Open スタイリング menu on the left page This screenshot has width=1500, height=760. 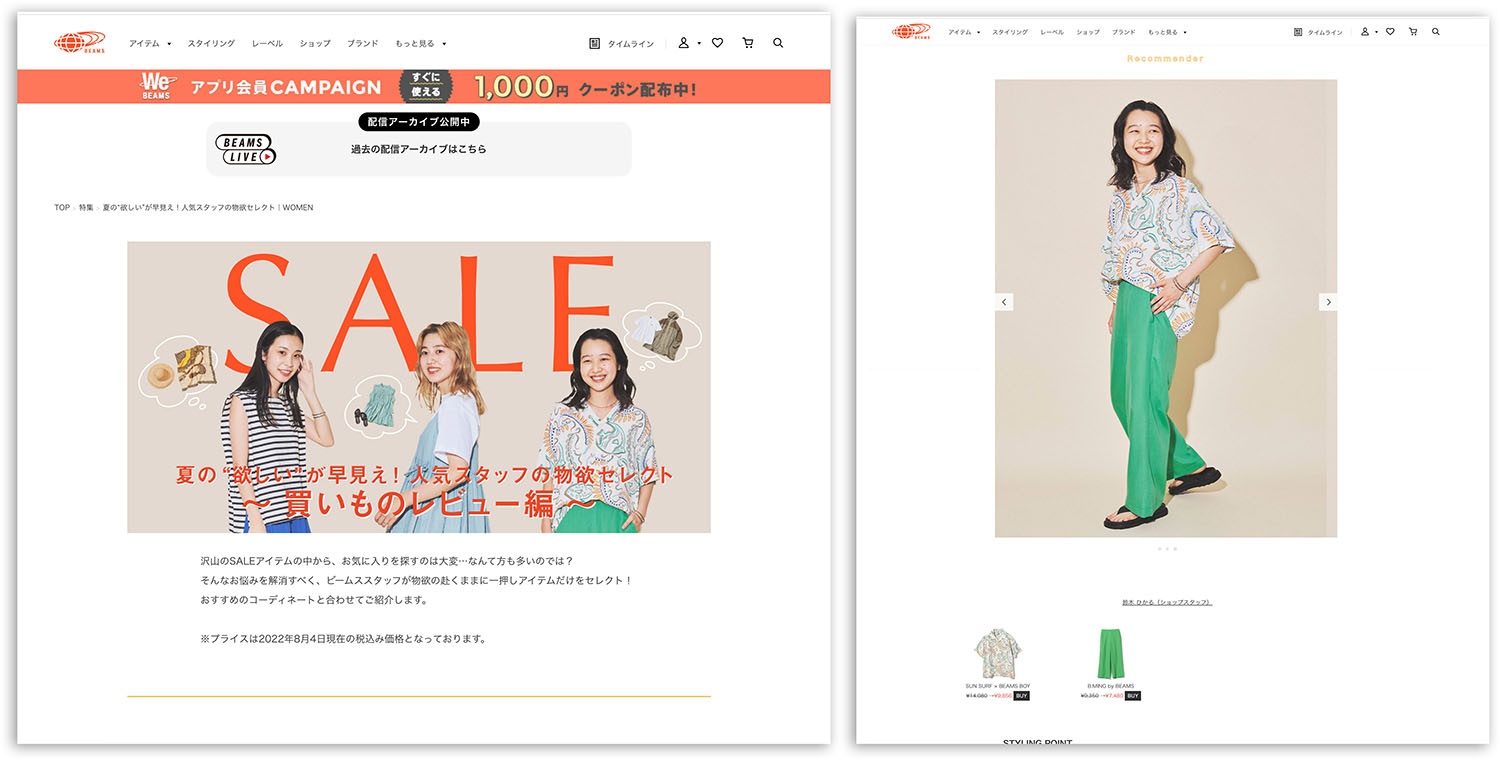(211, 43)
